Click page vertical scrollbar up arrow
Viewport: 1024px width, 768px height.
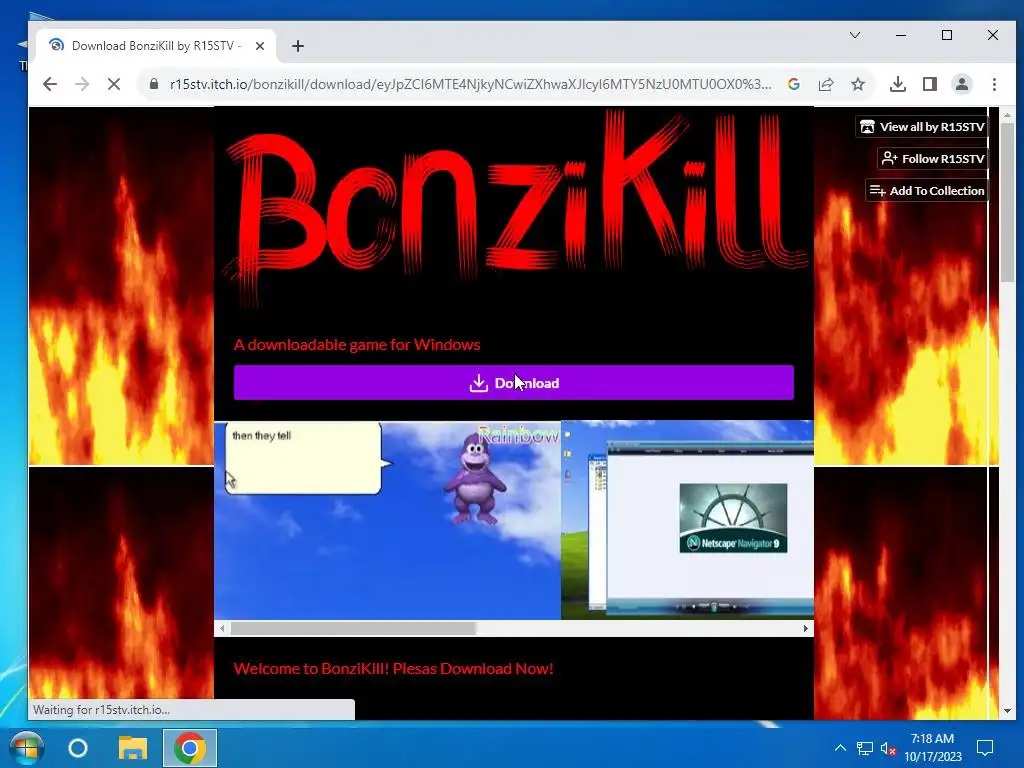(x=1007, y=116)
